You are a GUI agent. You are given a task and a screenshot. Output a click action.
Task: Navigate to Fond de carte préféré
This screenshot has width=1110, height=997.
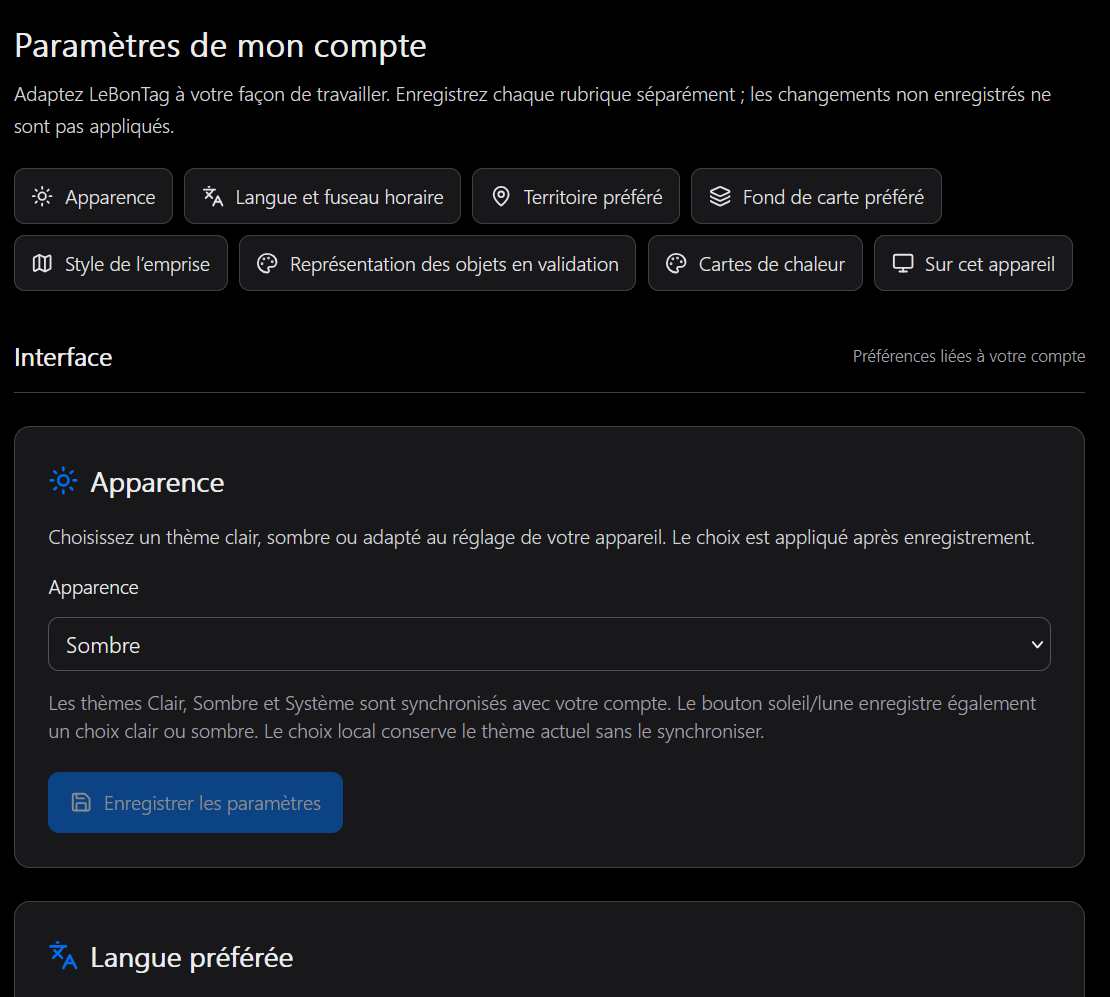click(816, 196)
